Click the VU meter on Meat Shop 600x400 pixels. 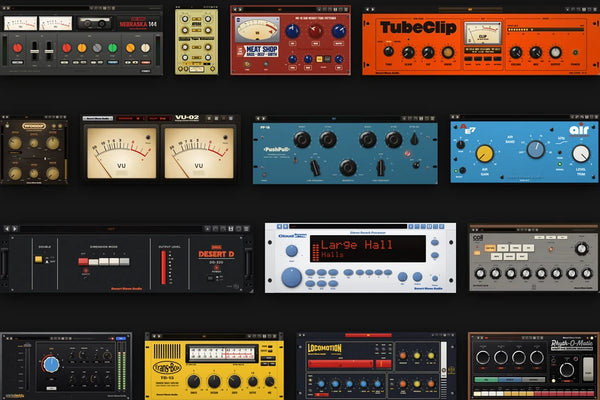click(x=257, y=29)
